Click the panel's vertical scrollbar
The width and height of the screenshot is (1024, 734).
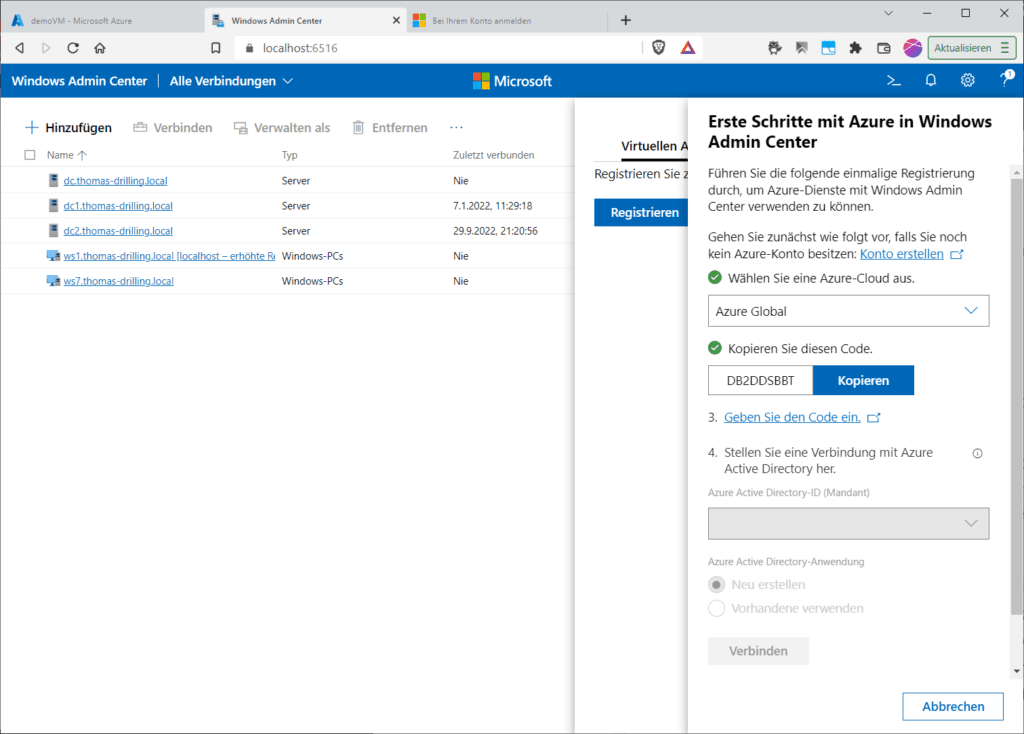(1016, 396)
